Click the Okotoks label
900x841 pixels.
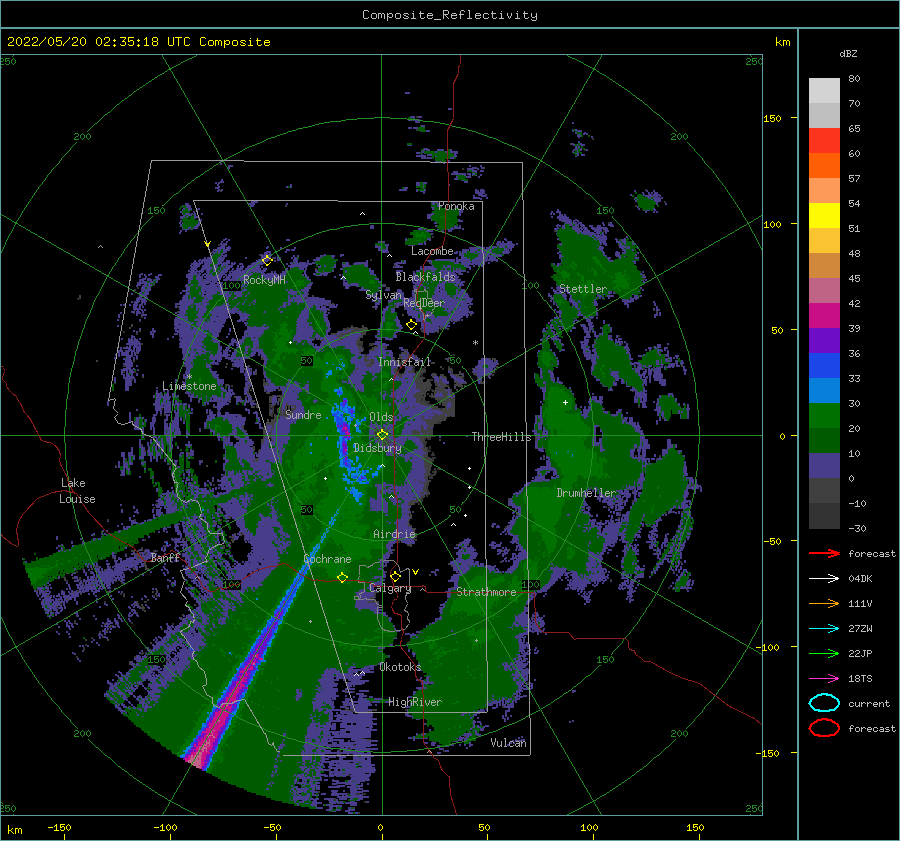tap(400, 667)
